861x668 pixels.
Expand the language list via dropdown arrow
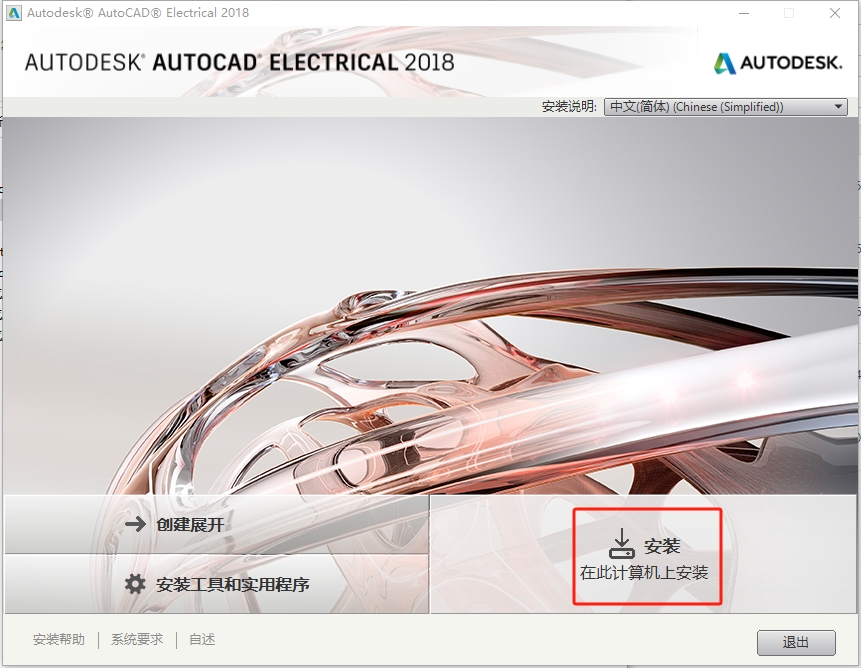[x=838, y=107]
